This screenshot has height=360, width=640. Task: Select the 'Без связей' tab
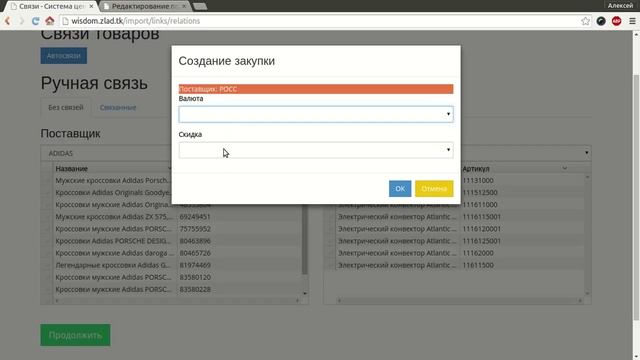point(66,107)
